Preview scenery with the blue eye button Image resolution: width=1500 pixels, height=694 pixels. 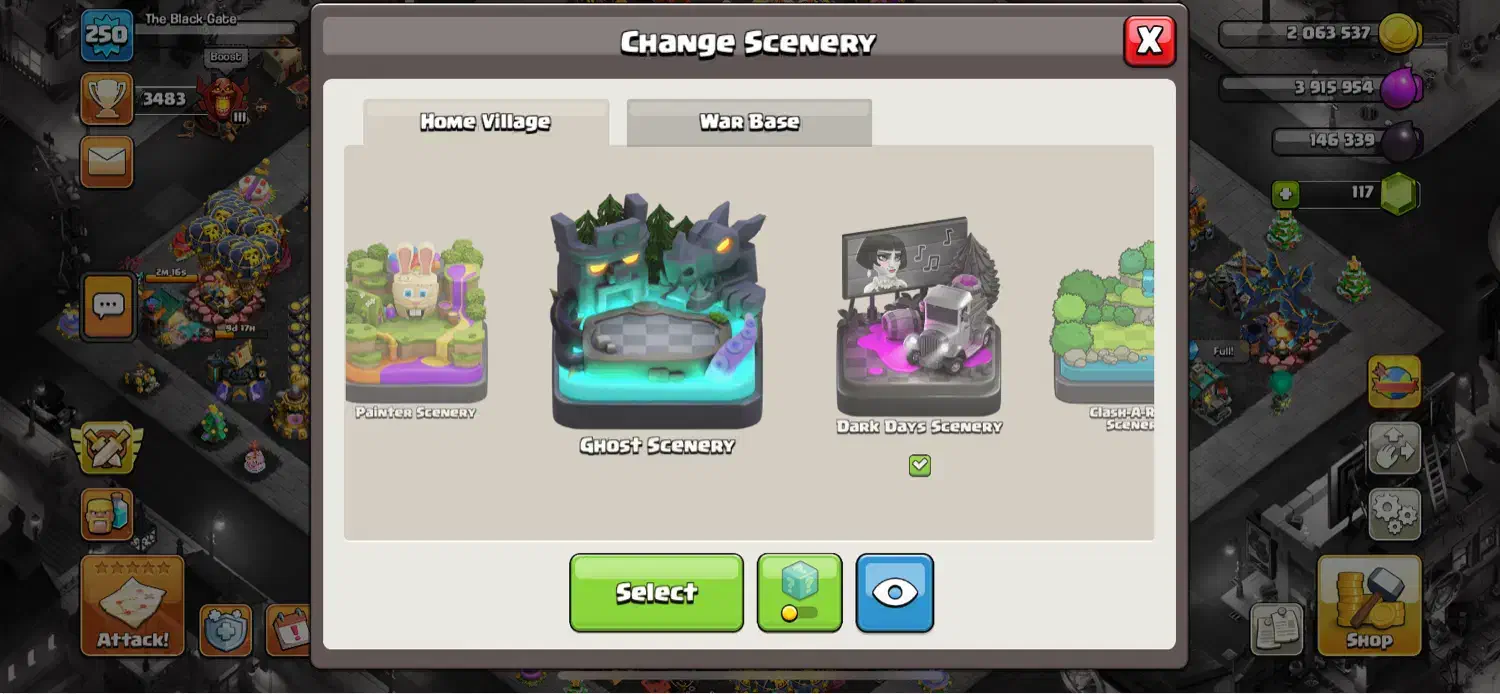coord(895,593)
